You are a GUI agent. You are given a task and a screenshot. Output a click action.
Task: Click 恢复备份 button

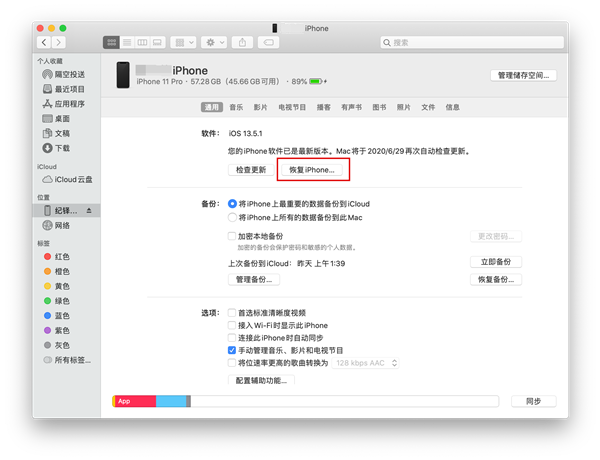click(x=496, y=279)
